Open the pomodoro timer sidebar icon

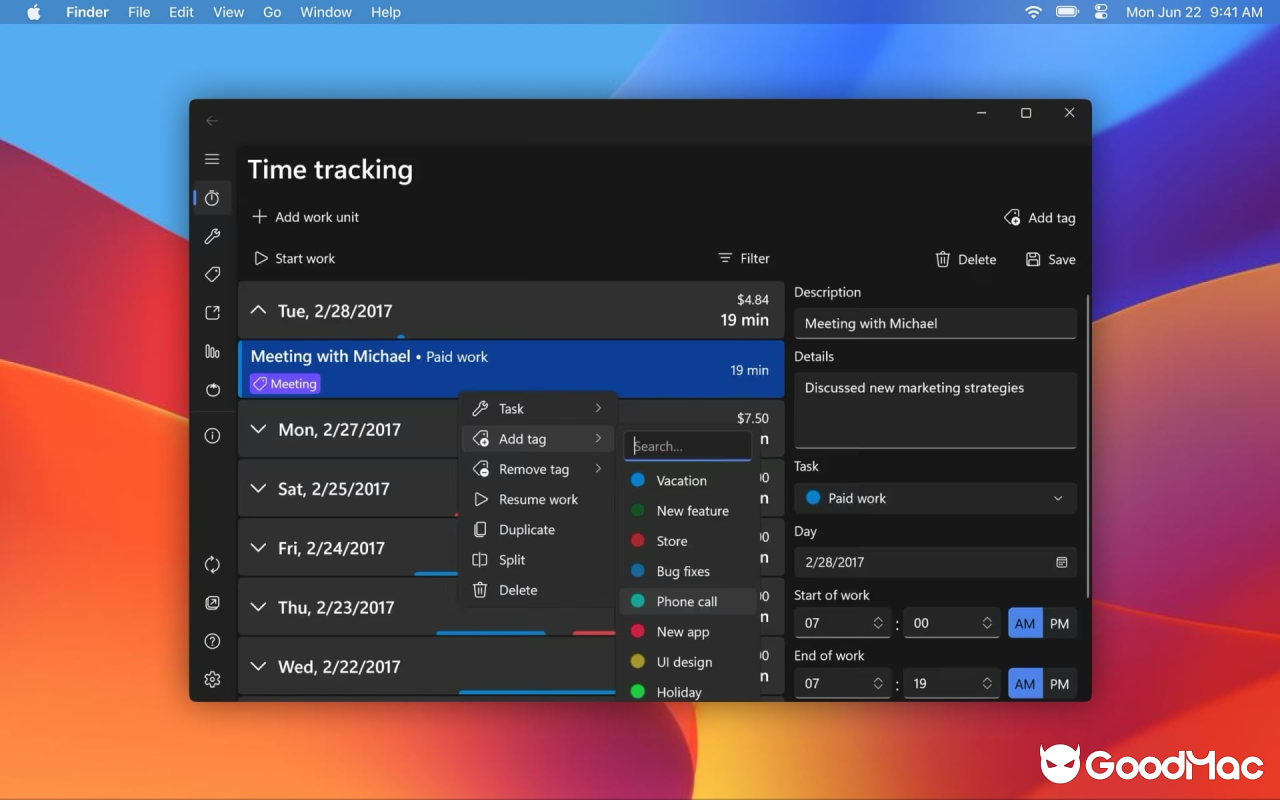pos(212,390)
